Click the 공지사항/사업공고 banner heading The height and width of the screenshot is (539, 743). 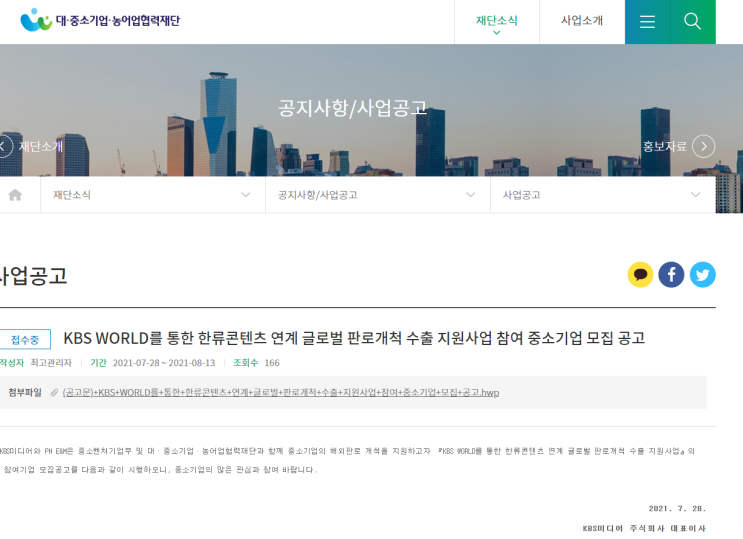352,108
